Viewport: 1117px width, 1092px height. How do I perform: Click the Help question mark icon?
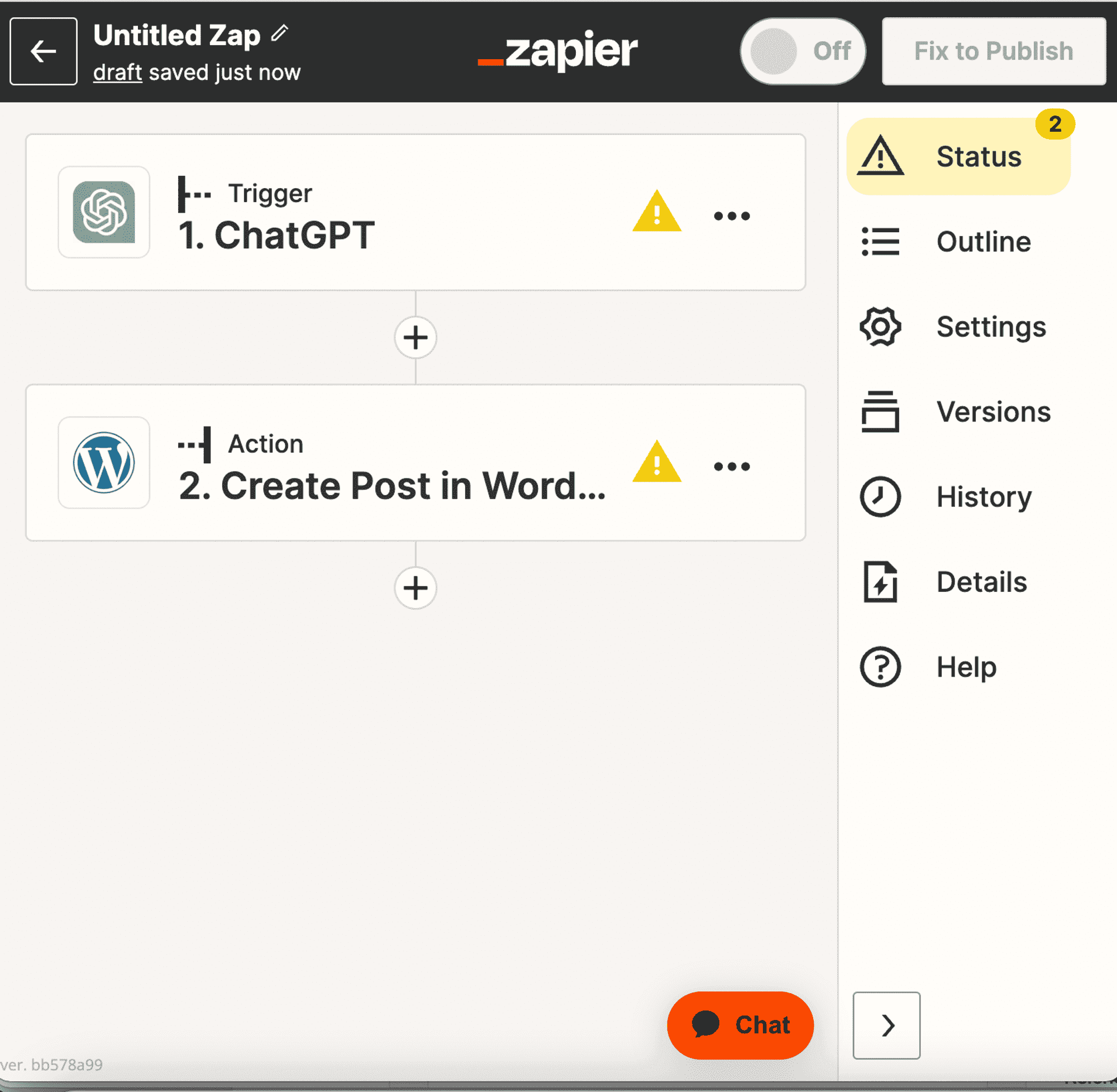881,667
